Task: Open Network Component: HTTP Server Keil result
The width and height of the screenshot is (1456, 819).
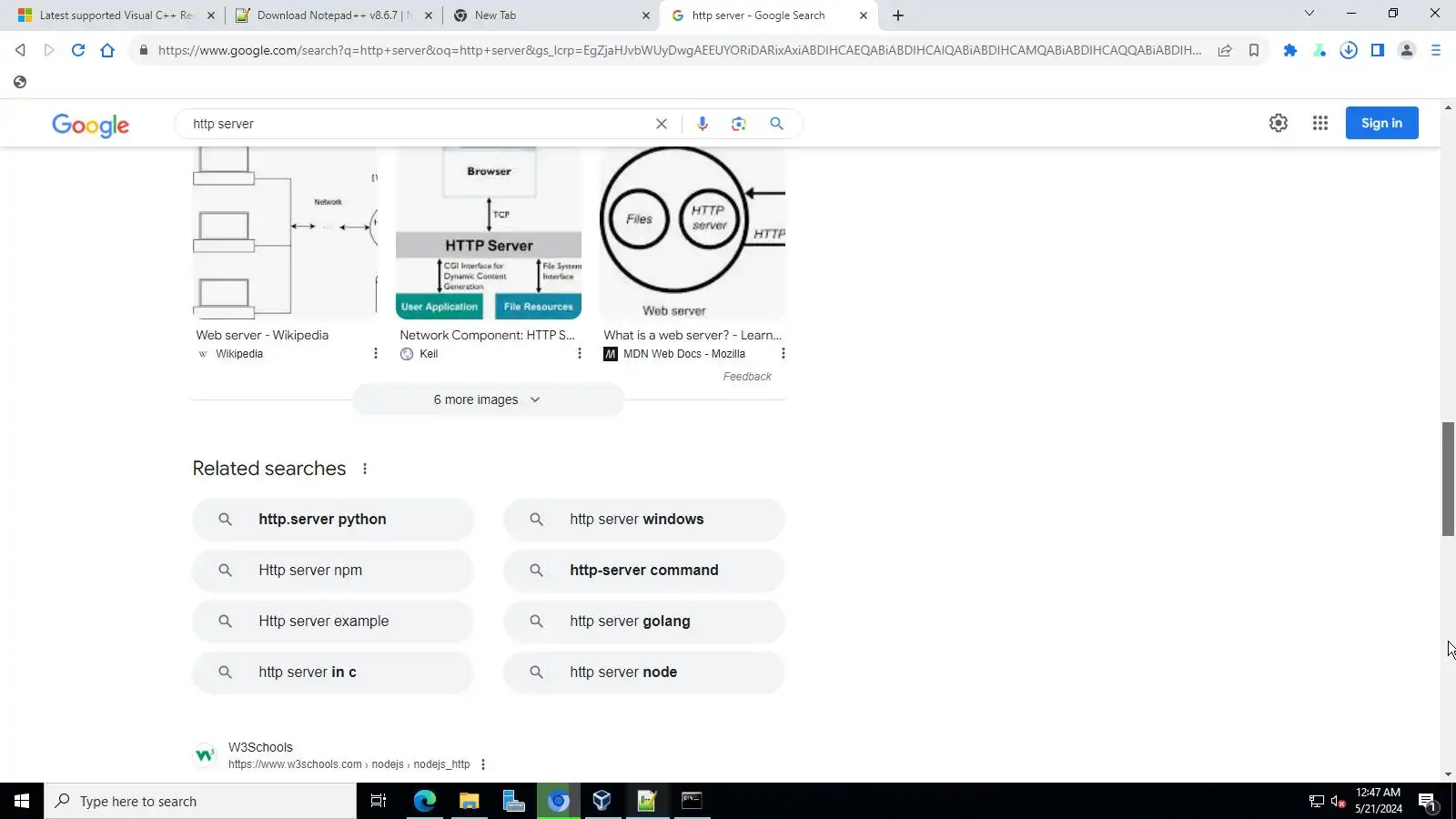Action: 487,335
